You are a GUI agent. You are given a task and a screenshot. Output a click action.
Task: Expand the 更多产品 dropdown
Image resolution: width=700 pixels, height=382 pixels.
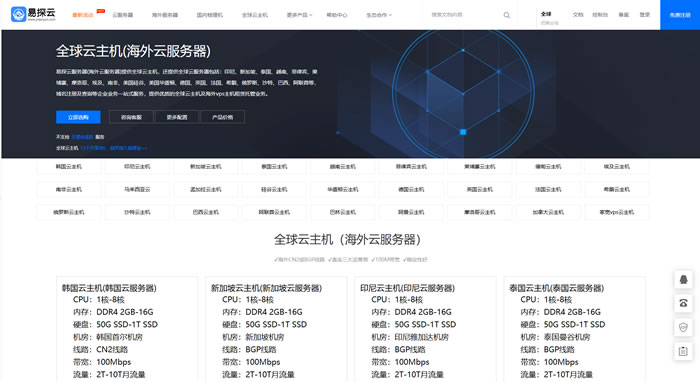coord(299,15)
